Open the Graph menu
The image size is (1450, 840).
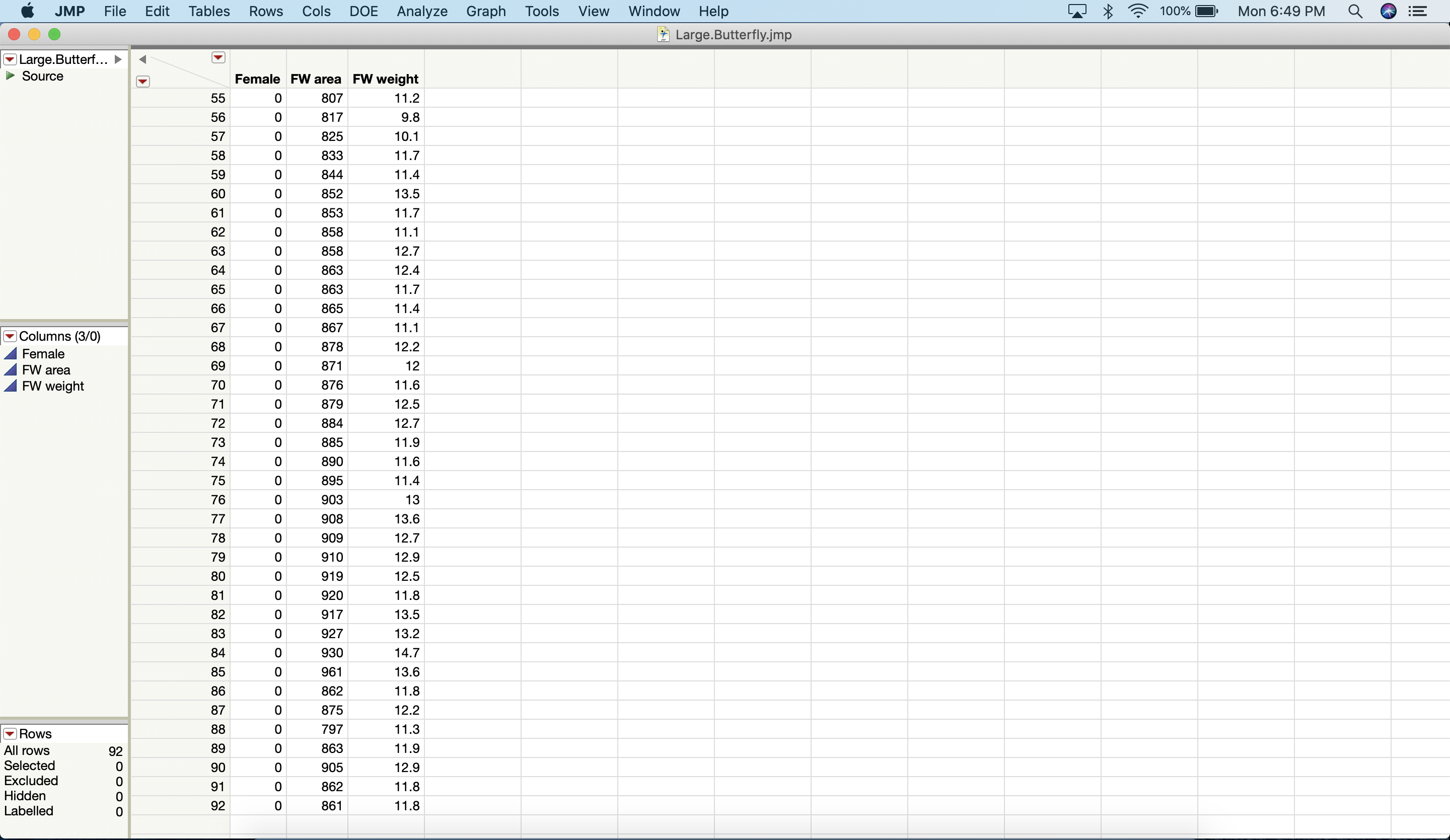pyautogui.click(x=486, y=12)
